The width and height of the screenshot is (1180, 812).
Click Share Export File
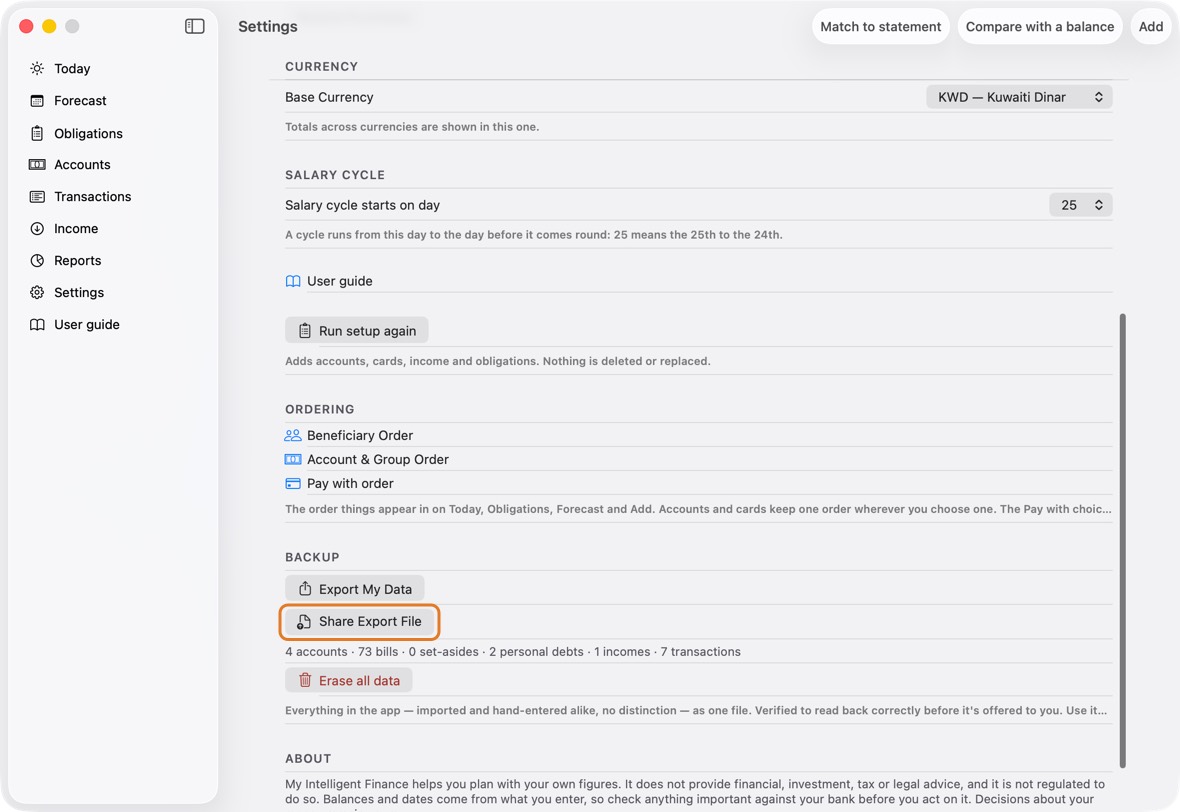coord(359,622)
